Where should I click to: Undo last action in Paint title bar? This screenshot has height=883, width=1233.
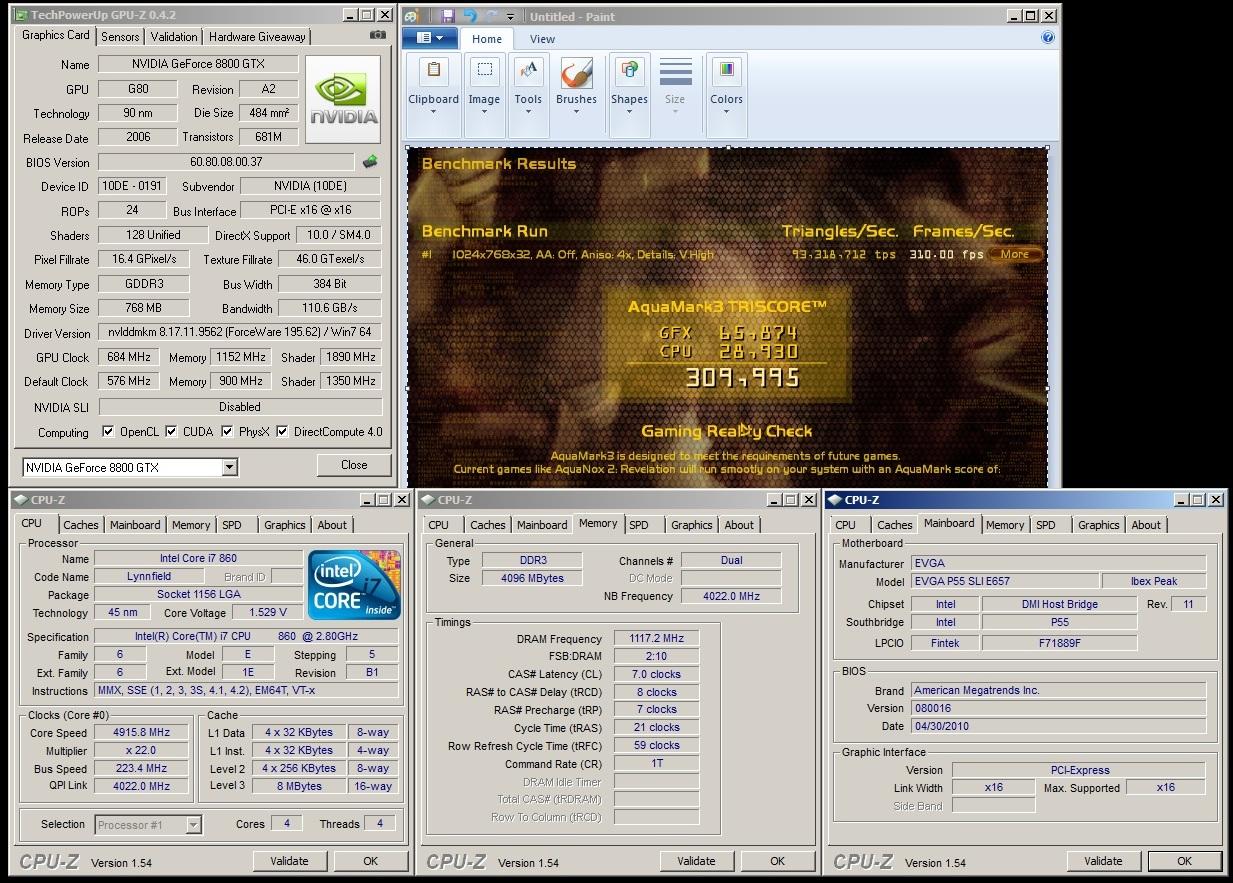point(470,16)
